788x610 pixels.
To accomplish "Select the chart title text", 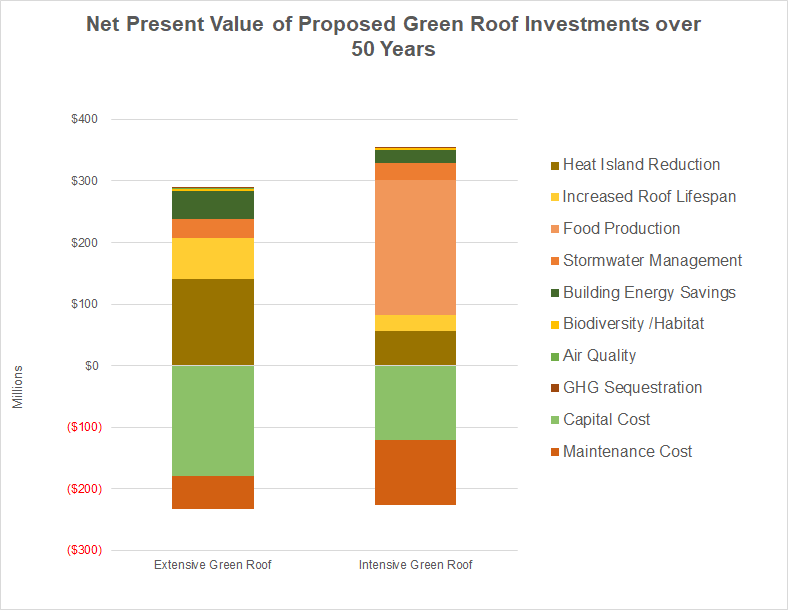I will click(x=393, y=37).
